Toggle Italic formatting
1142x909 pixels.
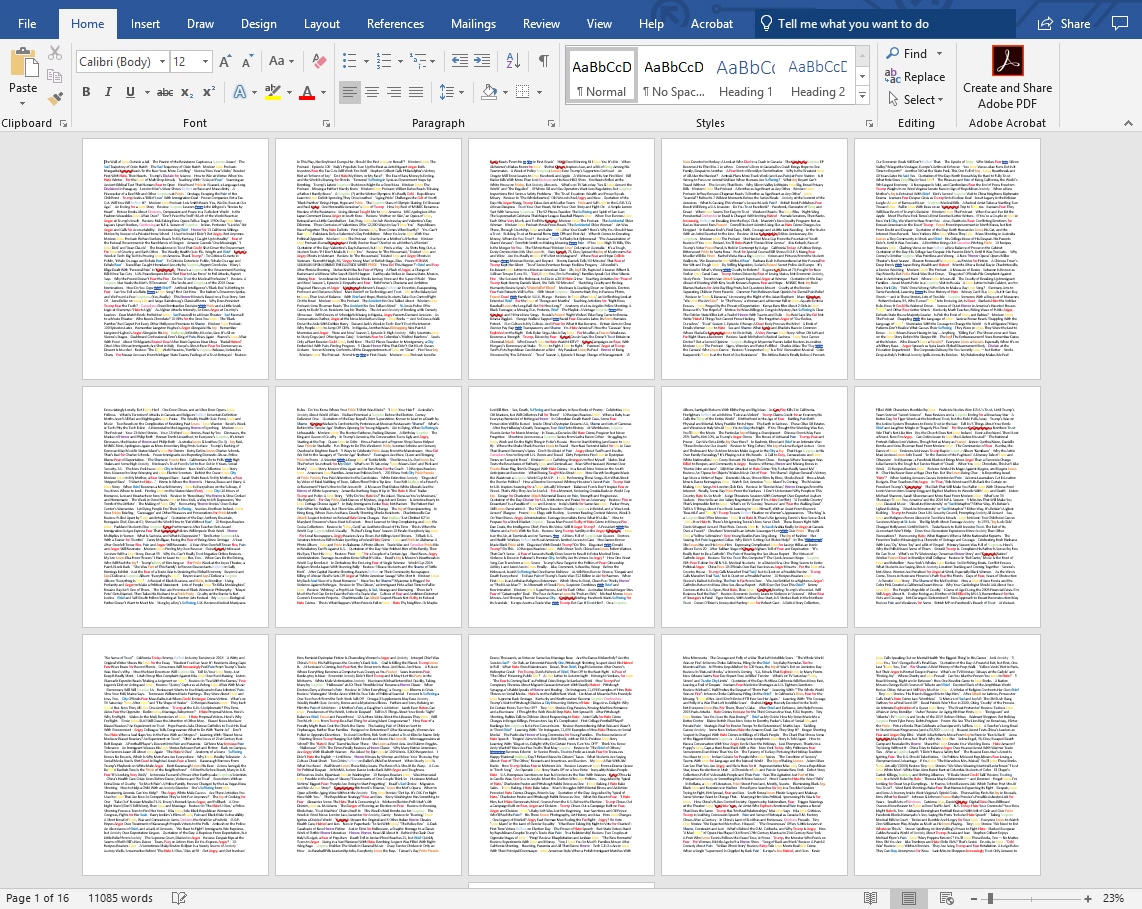[x=108, y=92]
